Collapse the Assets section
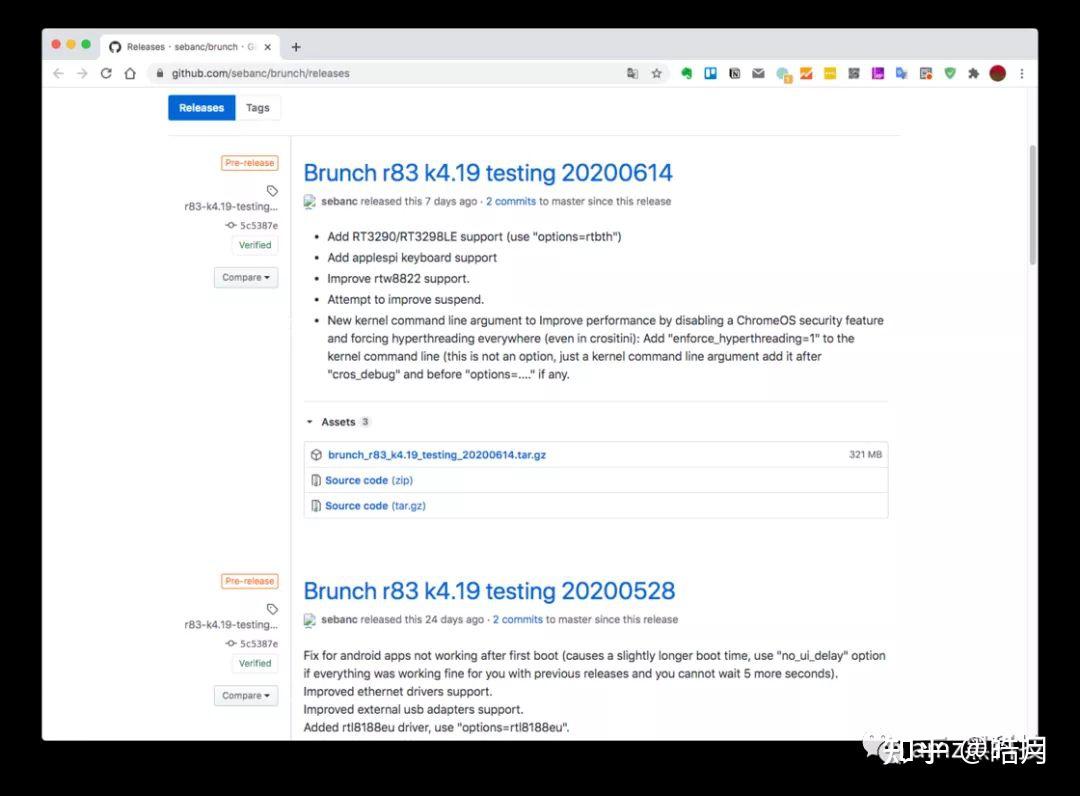 (x=311, y=421)
